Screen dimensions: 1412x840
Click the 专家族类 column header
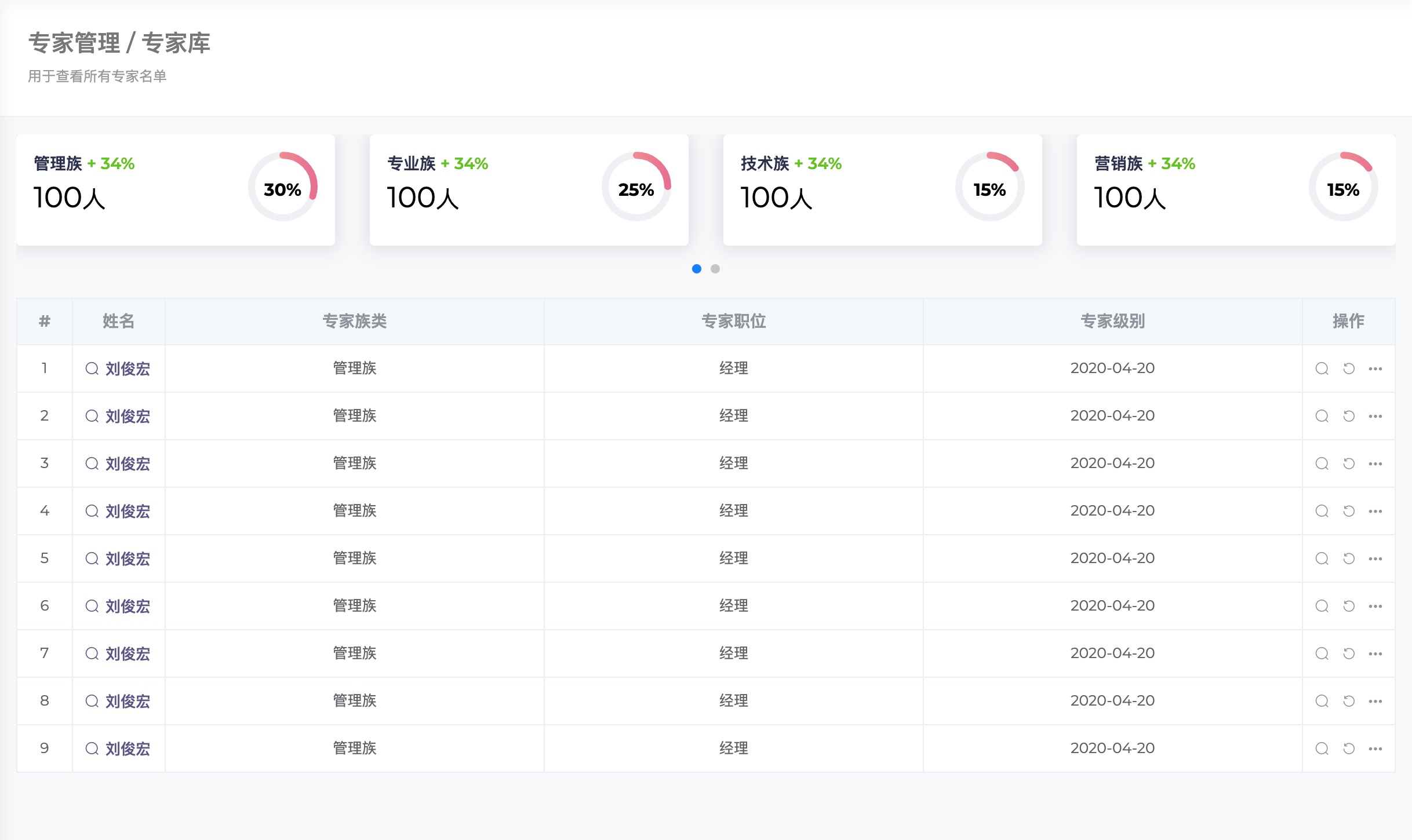354,321
